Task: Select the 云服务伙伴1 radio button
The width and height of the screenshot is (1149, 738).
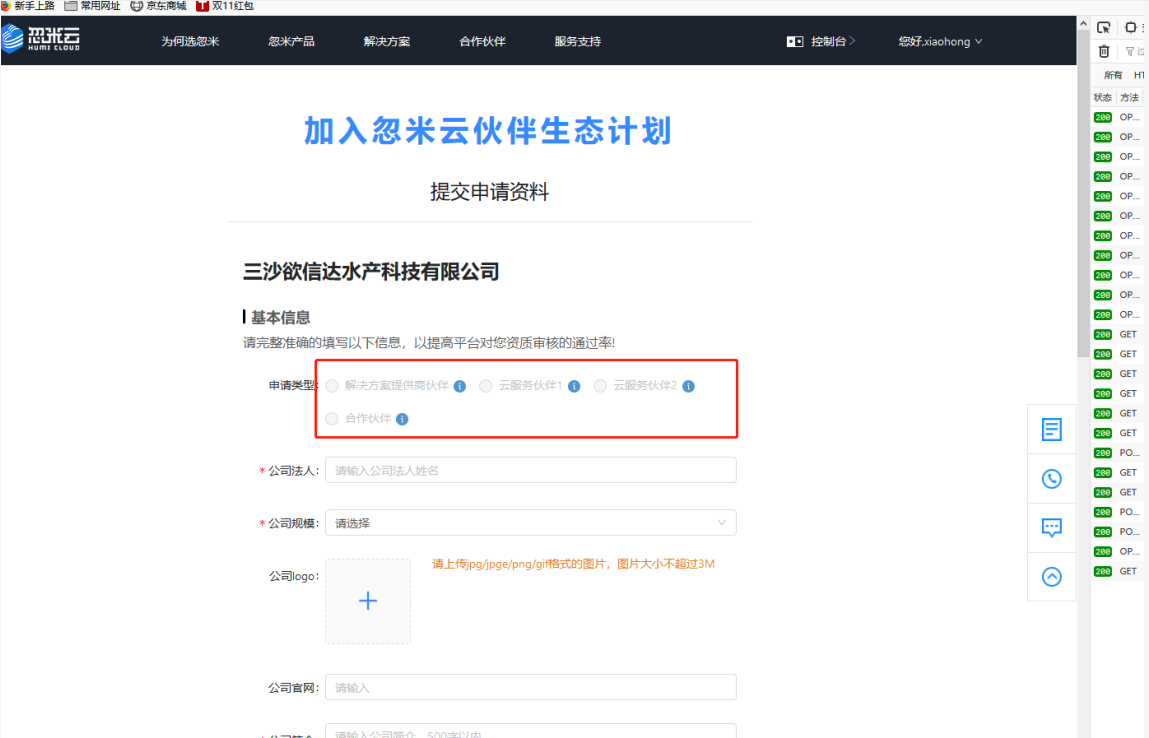Action: (485, 385)
